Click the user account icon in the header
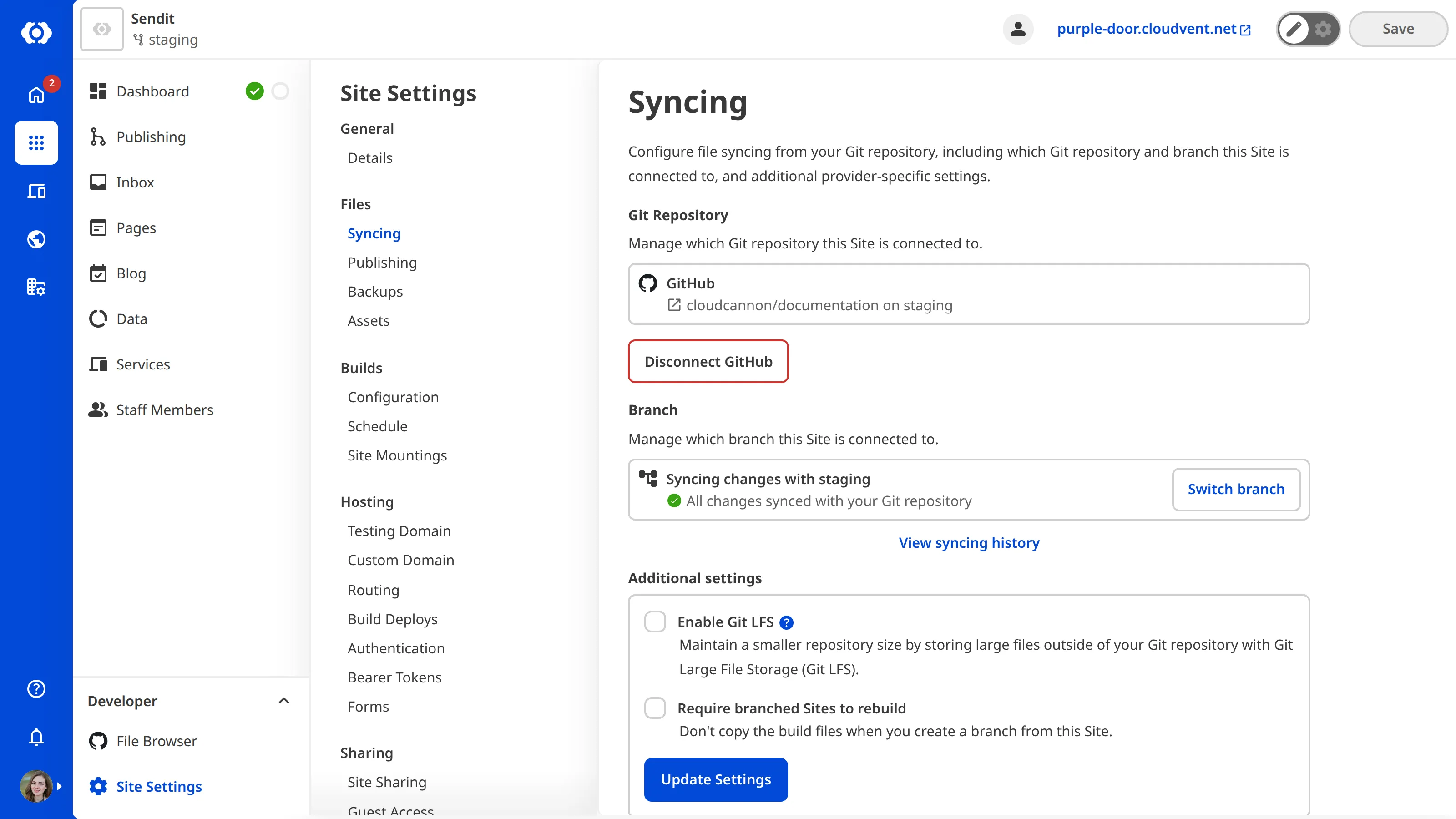1456x819 pixels. pos(1018,29)
